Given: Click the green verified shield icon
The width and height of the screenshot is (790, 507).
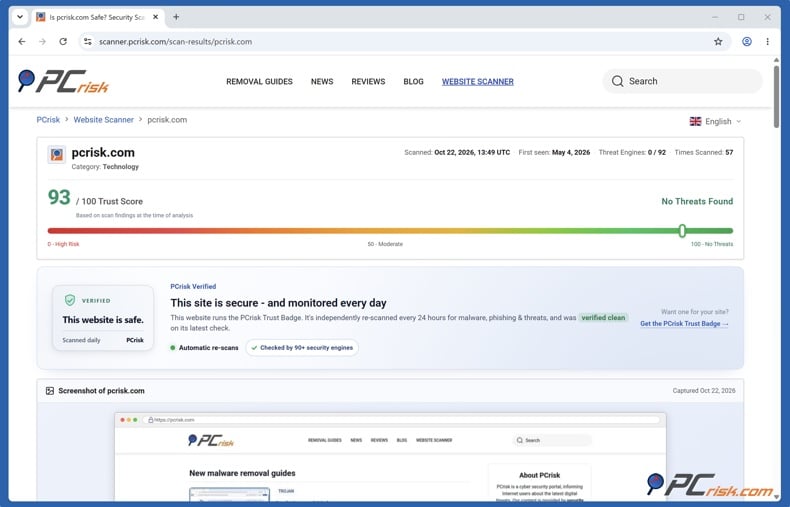Looking at the screenshot, I should 70,300.
